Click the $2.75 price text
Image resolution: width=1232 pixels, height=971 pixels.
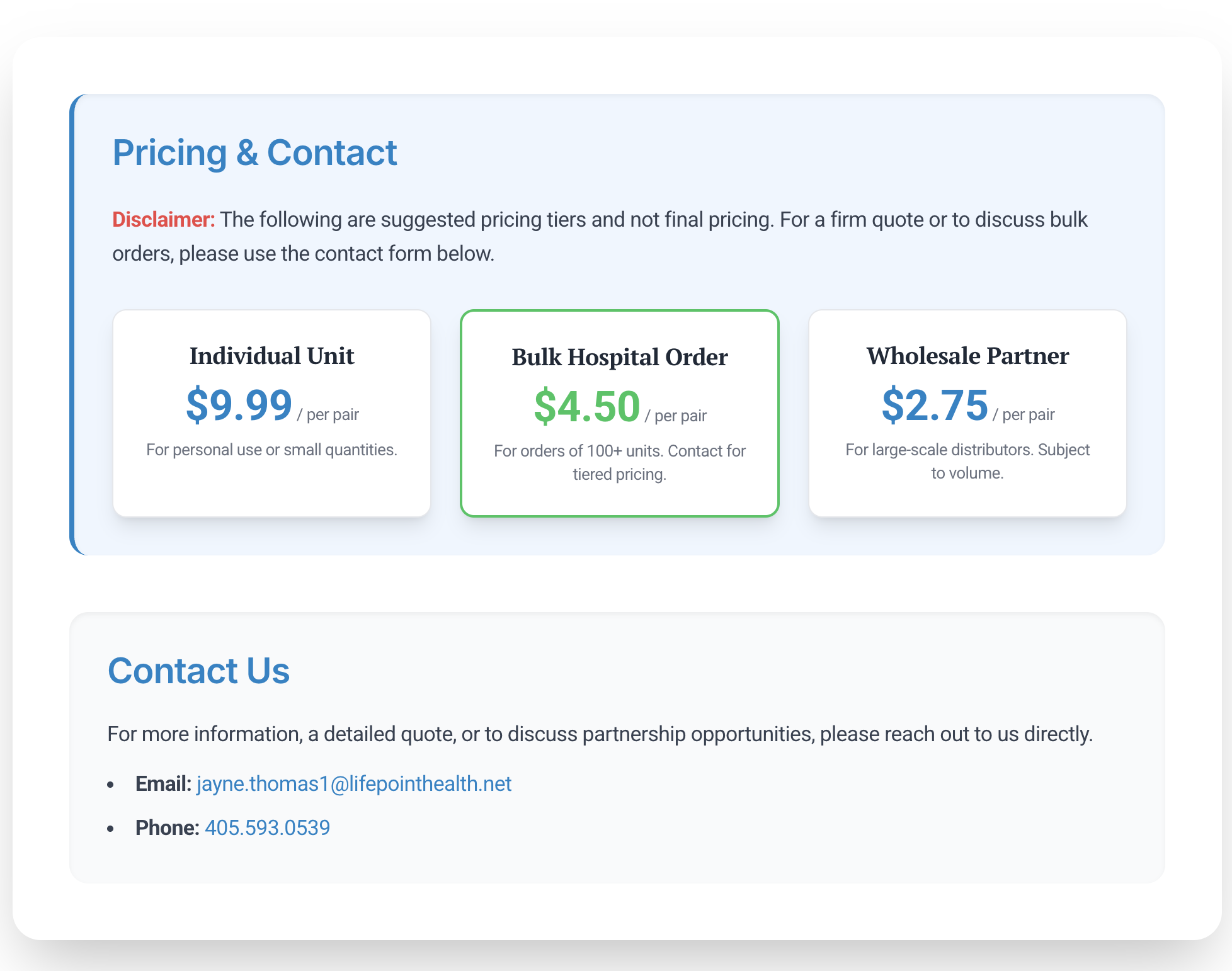tap(935, 406)
